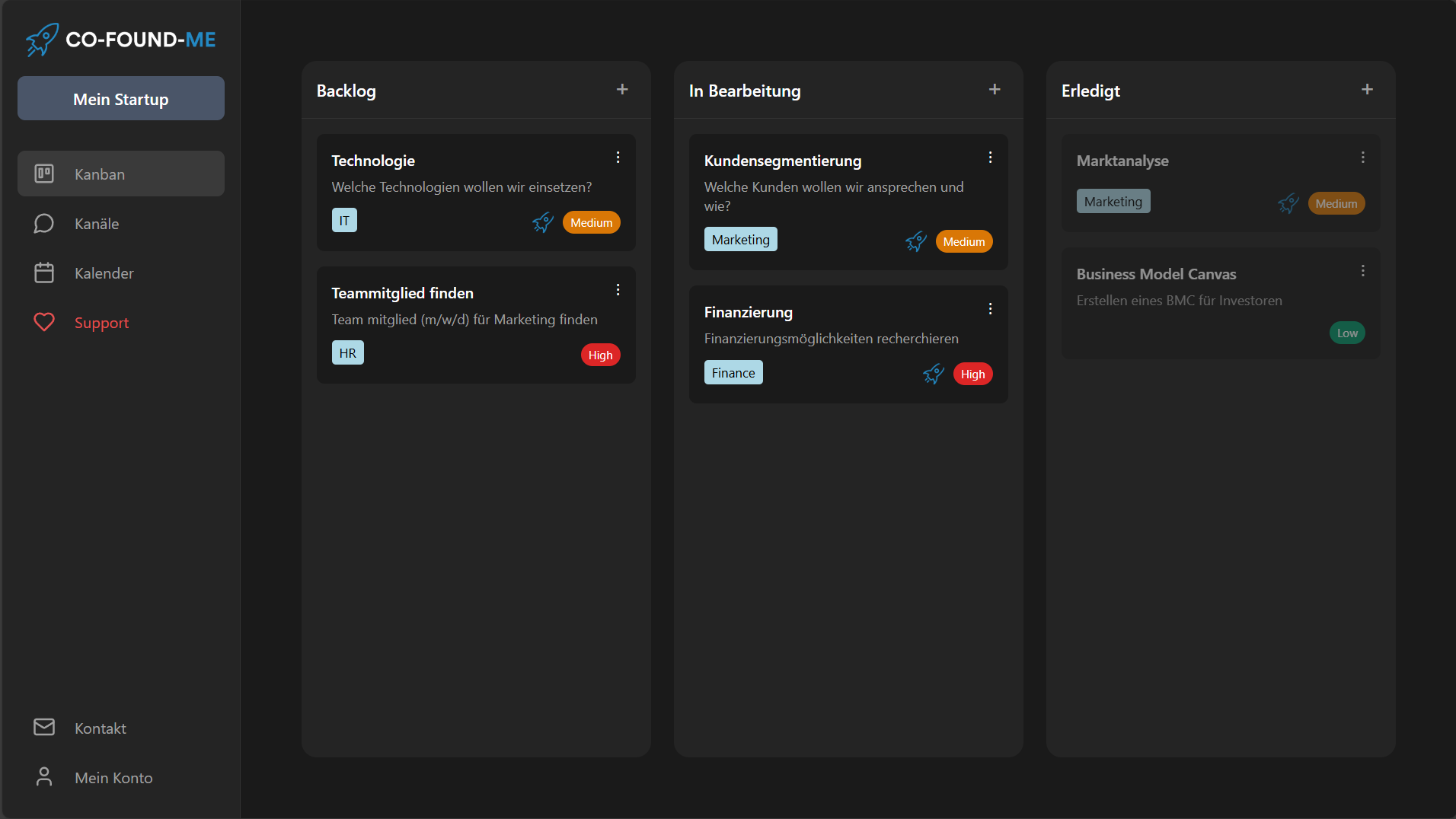Add a new card to Erledigt column

(1367, 90)
